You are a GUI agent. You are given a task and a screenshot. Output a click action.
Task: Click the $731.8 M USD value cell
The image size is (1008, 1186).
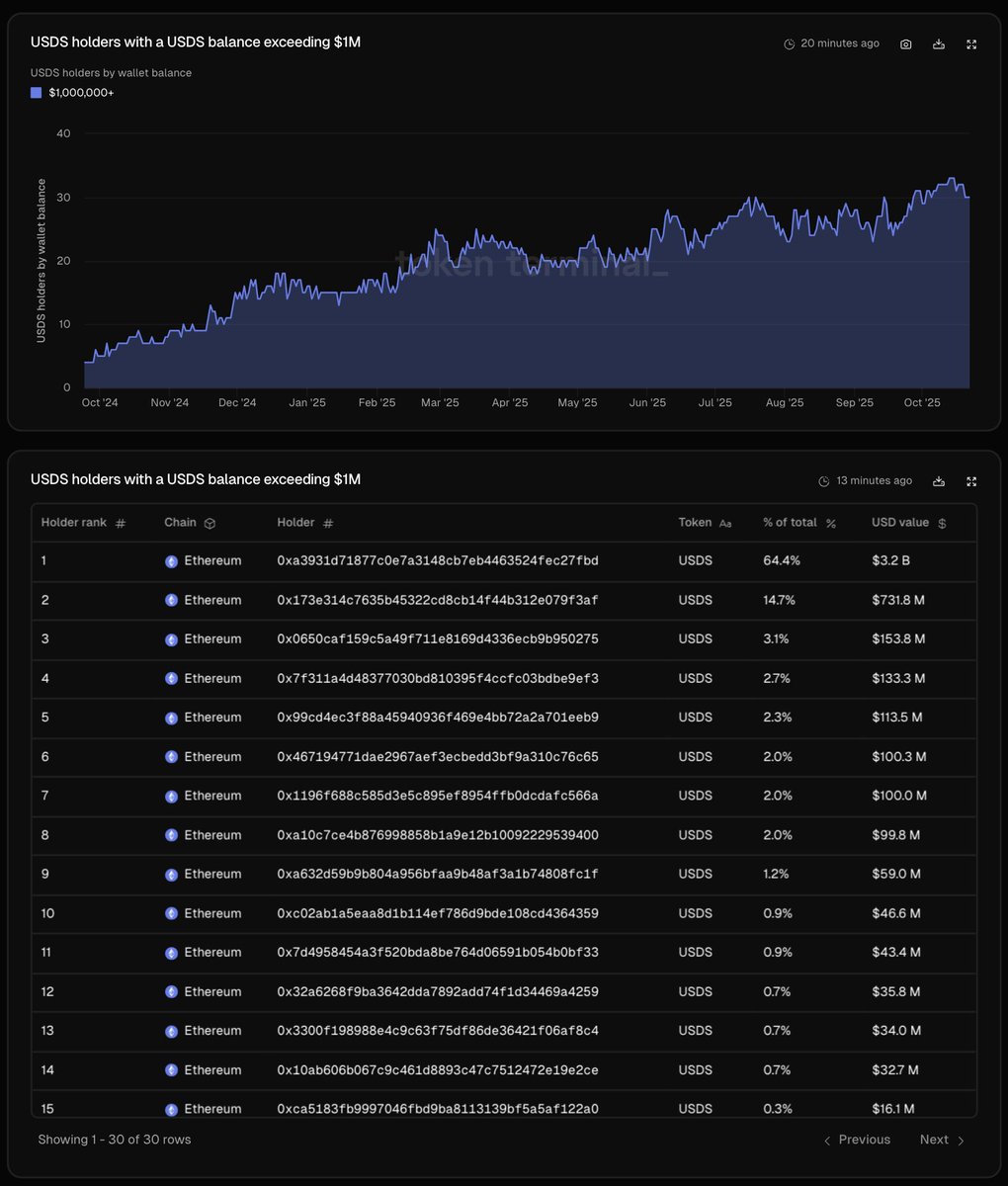(x=899, y=600)
